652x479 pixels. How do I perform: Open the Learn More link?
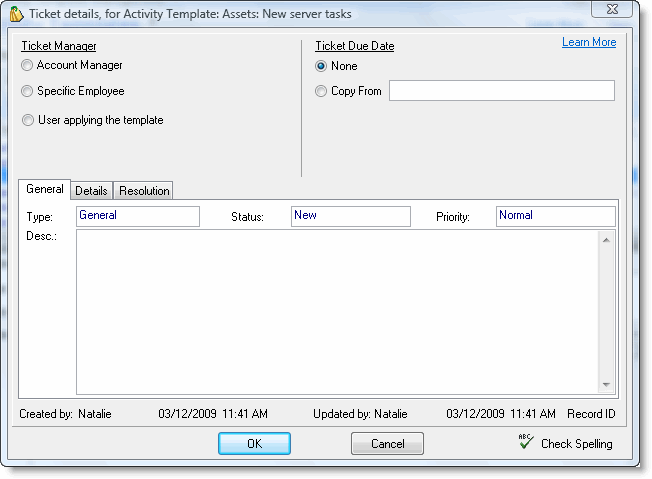tap(589, 42)
